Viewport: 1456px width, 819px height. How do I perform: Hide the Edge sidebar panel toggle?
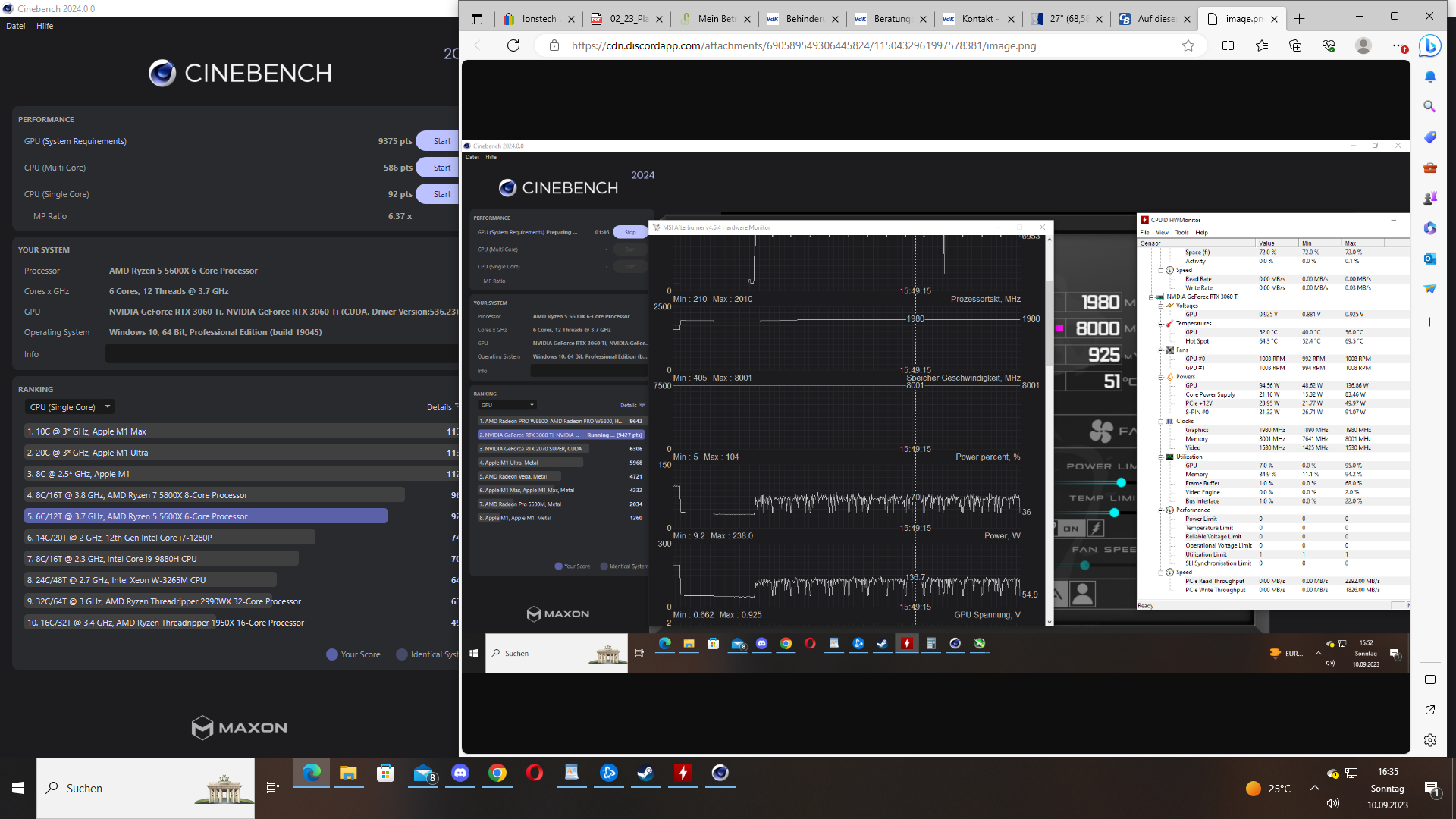pos(1429,679)
